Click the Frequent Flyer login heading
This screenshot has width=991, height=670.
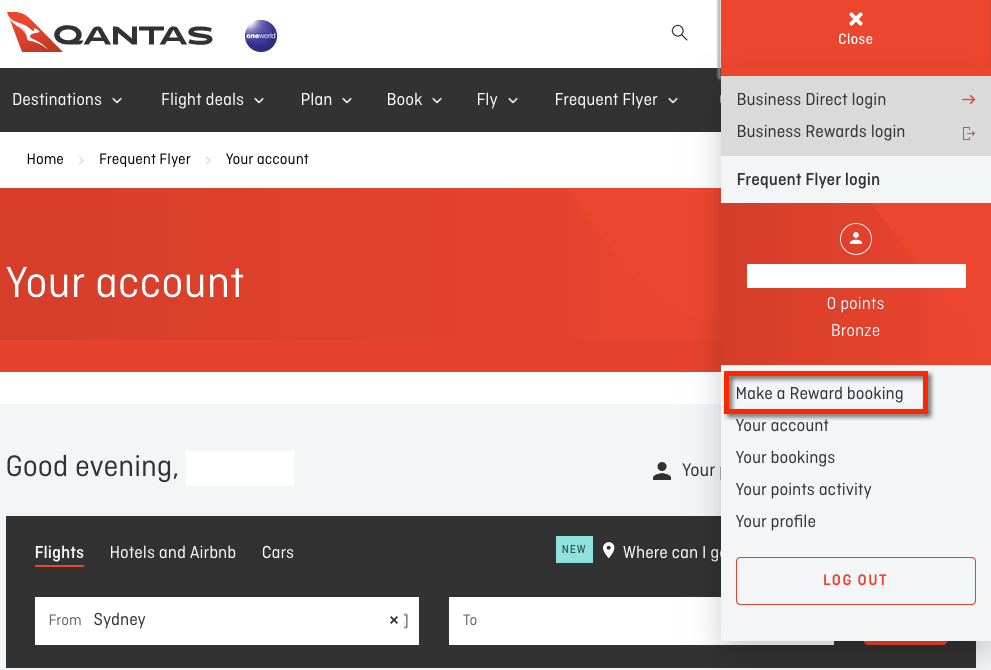click(808, 180)
